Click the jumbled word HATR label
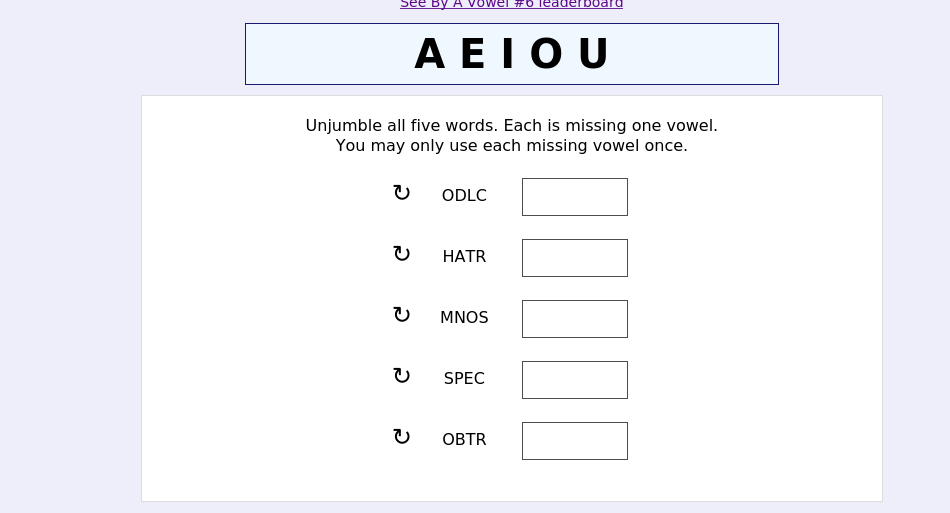The width and height of the screenshot is (950, 513). coord(464,257)
